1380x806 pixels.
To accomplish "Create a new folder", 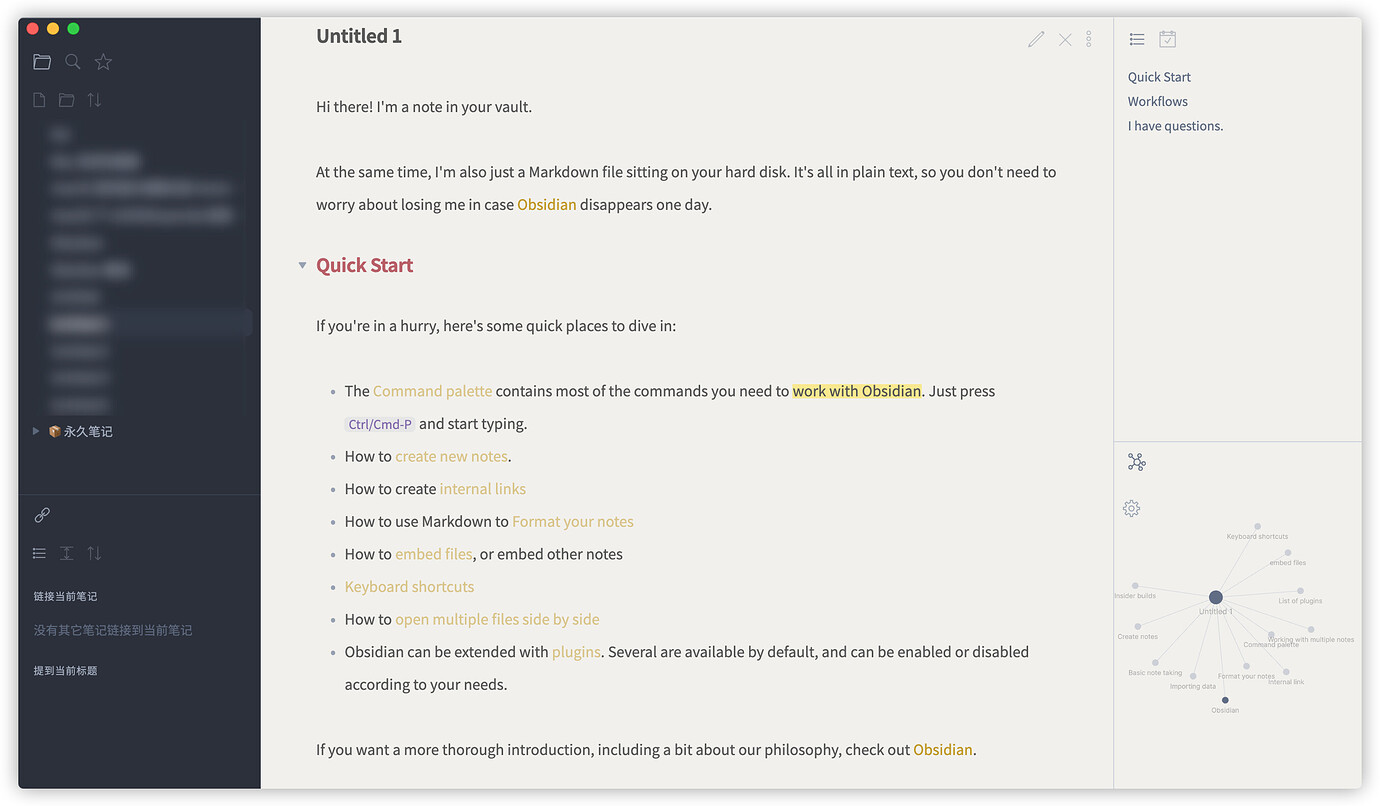I will click(x=66, y=99).
